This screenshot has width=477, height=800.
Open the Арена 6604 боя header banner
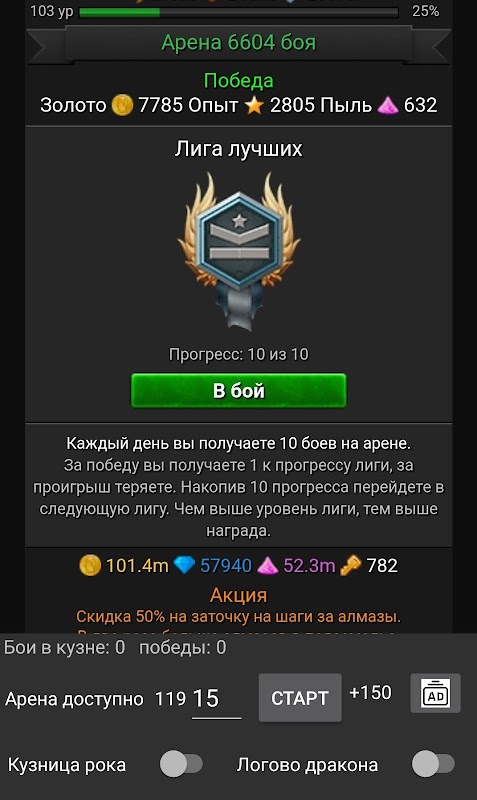239,43
